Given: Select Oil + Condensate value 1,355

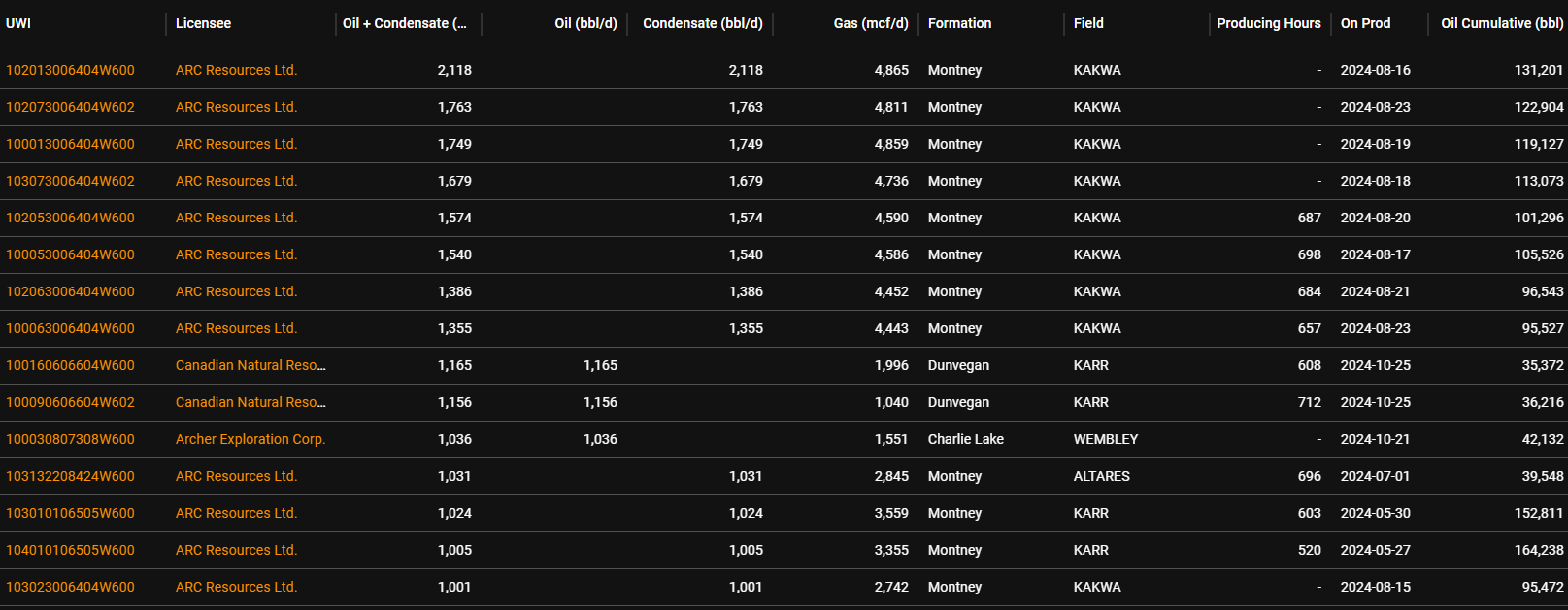Looking at the screenshot, I should click(x=454, y=328).
